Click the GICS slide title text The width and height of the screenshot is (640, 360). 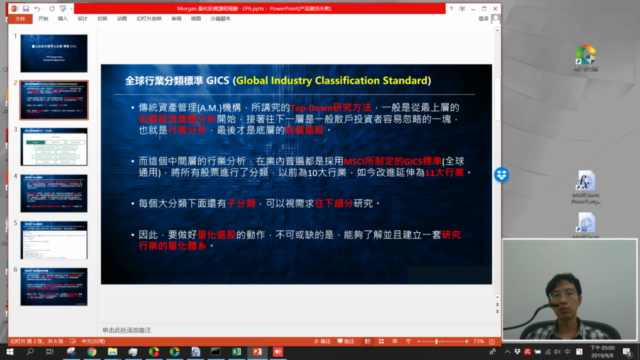[278, 80]
